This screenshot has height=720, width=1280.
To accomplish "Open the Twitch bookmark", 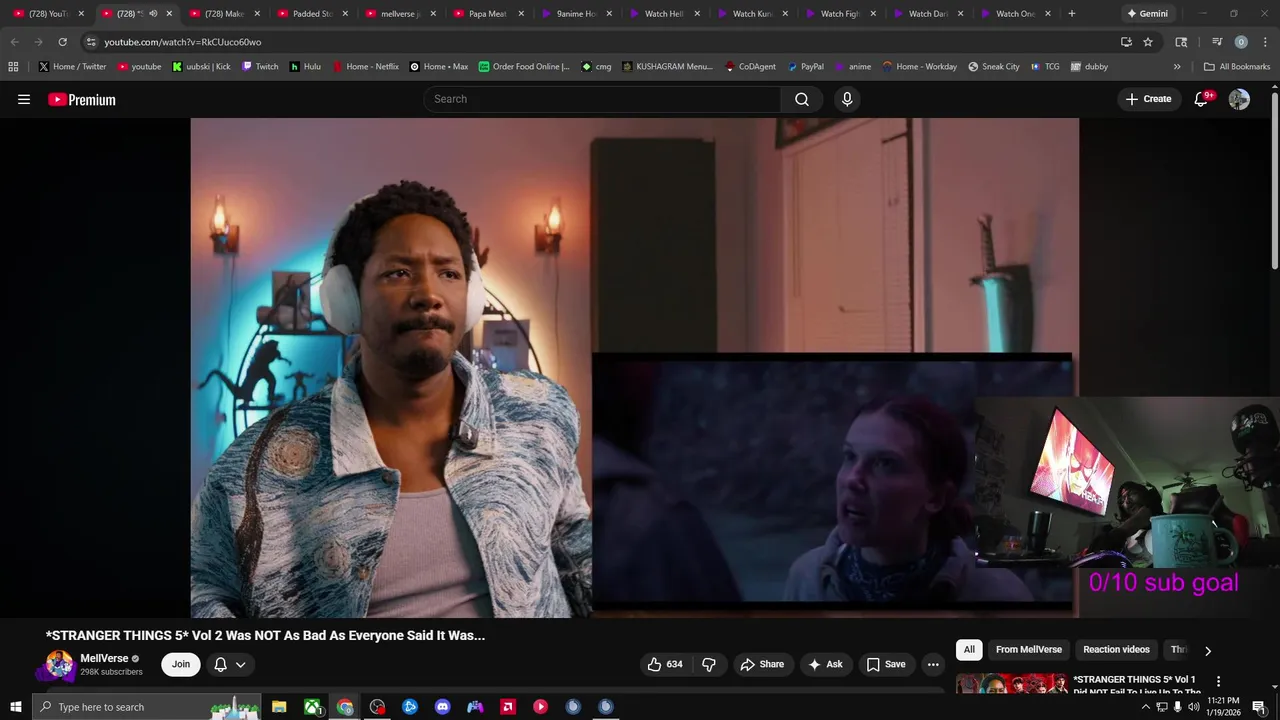I will click(x=260, y=67).
